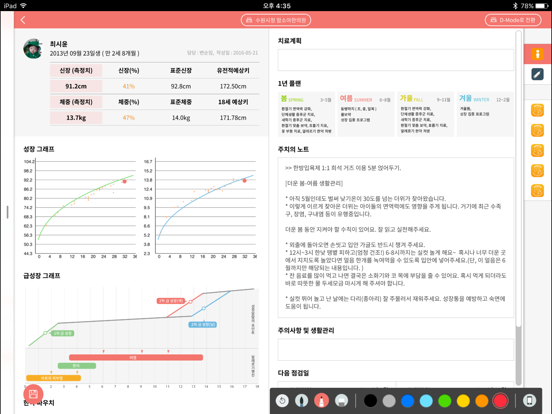The height and width of the screenshot is (414, 552).
Task: Click the measured weight value 13.7kg
Action: click(76, 118)
